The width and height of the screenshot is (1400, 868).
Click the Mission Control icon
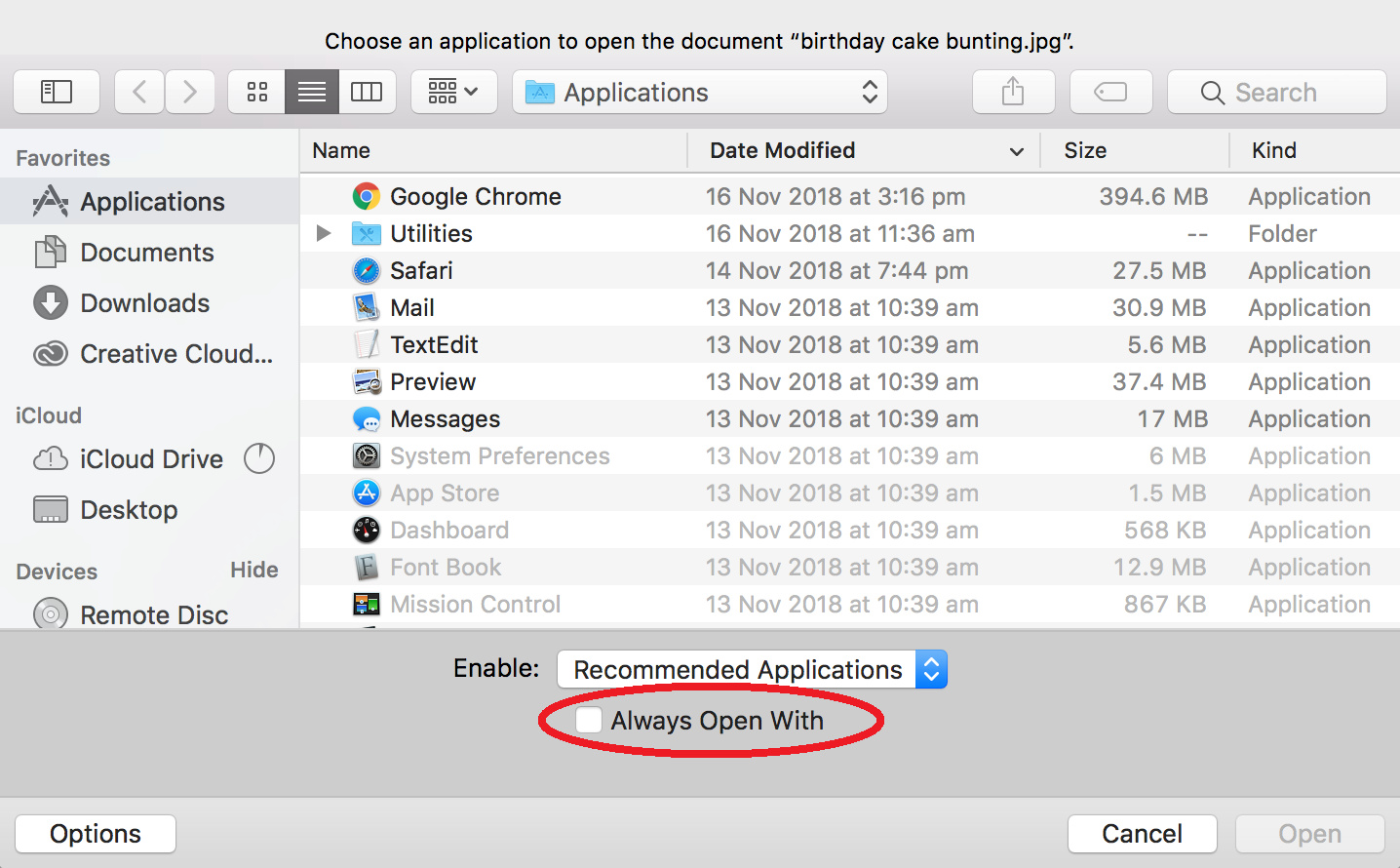click(367, 605)
